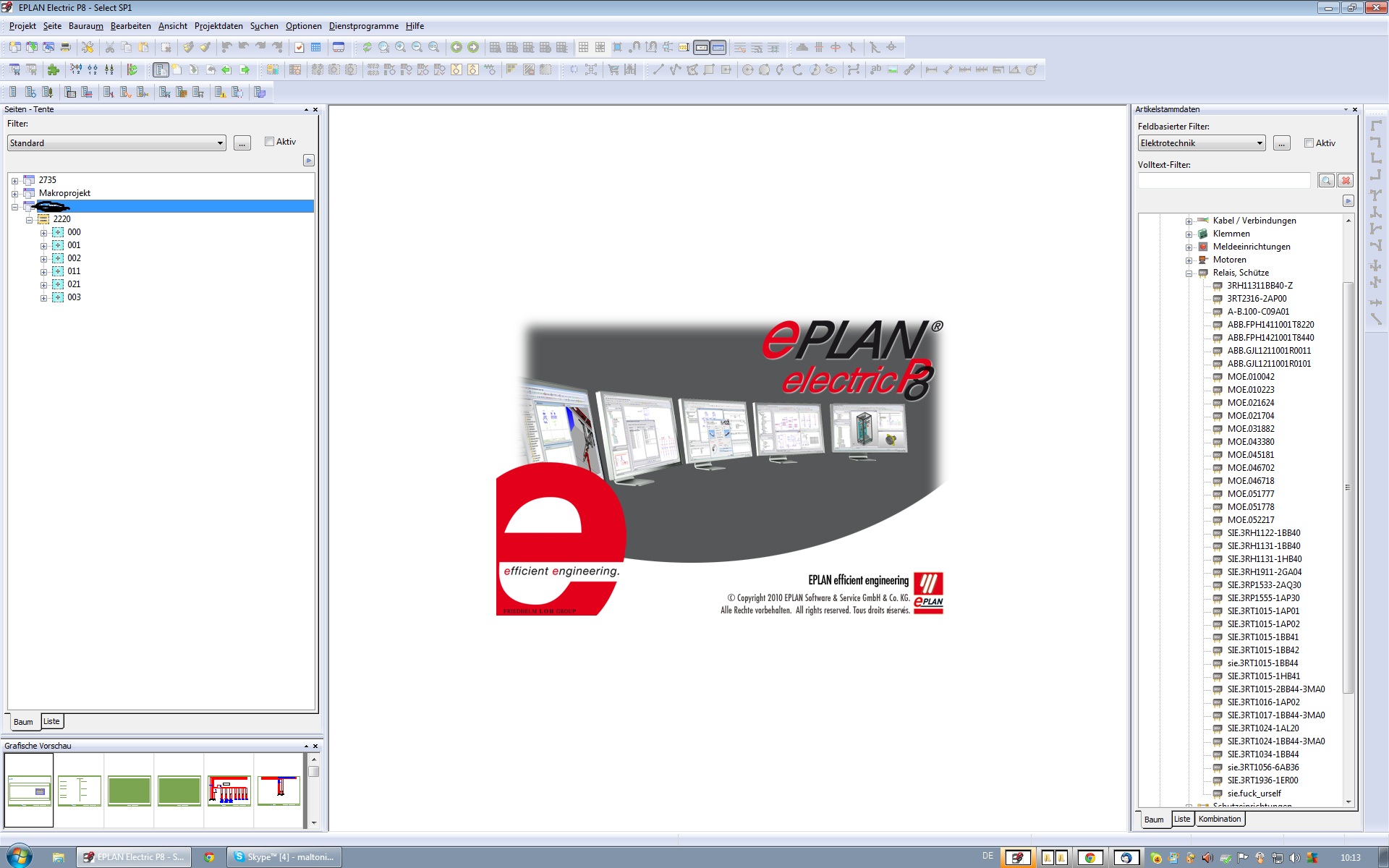The image size is (1389, 868).
Task: Click the full-text search magnifier button
Action: [x=1326, y=181]
